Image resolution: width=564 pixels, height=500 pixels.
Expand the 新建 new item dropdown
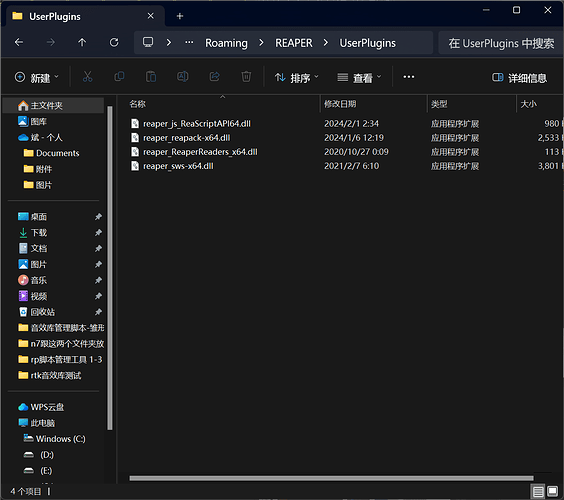36,78
